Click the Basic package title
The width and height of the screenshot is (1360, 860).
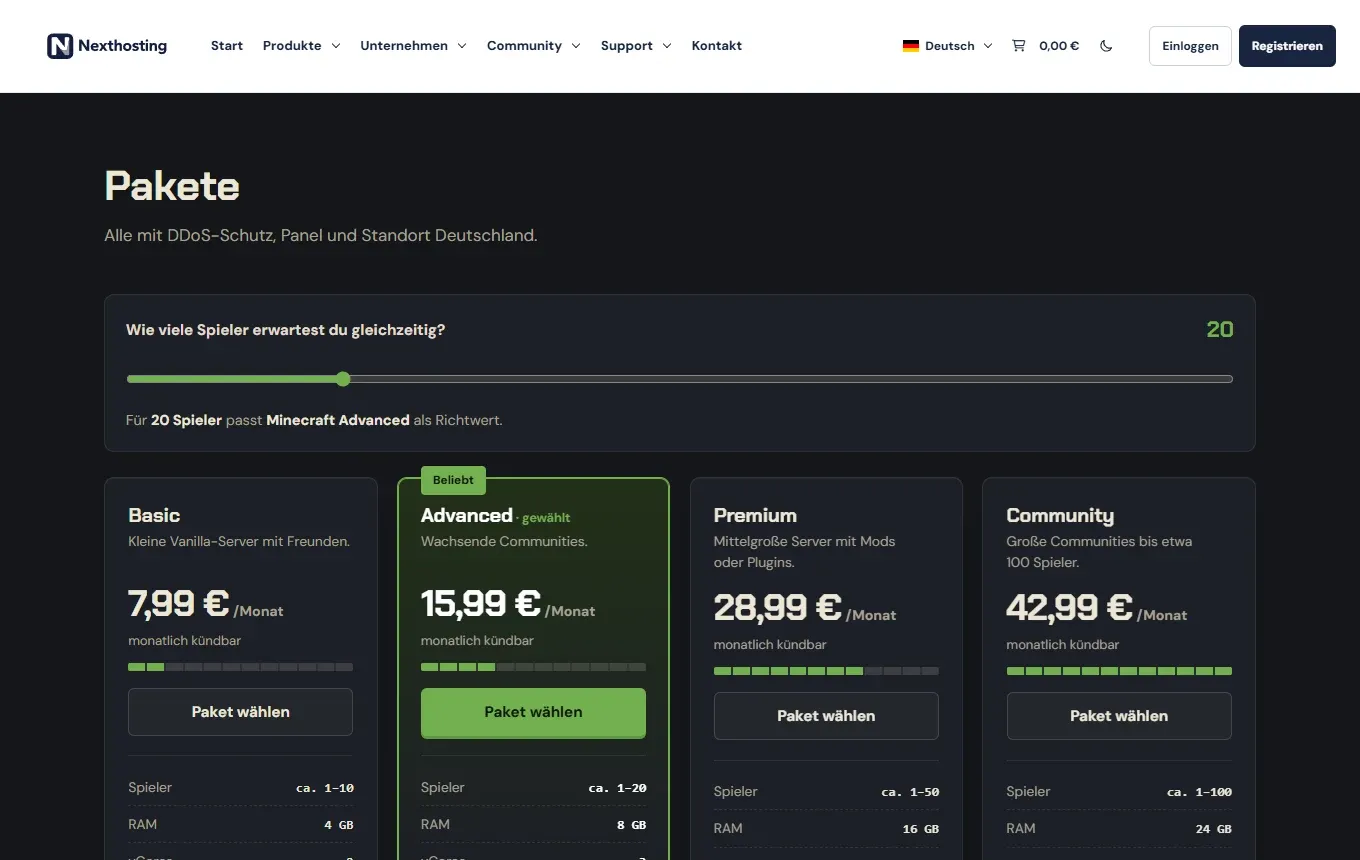pyautogui.click(x=154, y=516)
